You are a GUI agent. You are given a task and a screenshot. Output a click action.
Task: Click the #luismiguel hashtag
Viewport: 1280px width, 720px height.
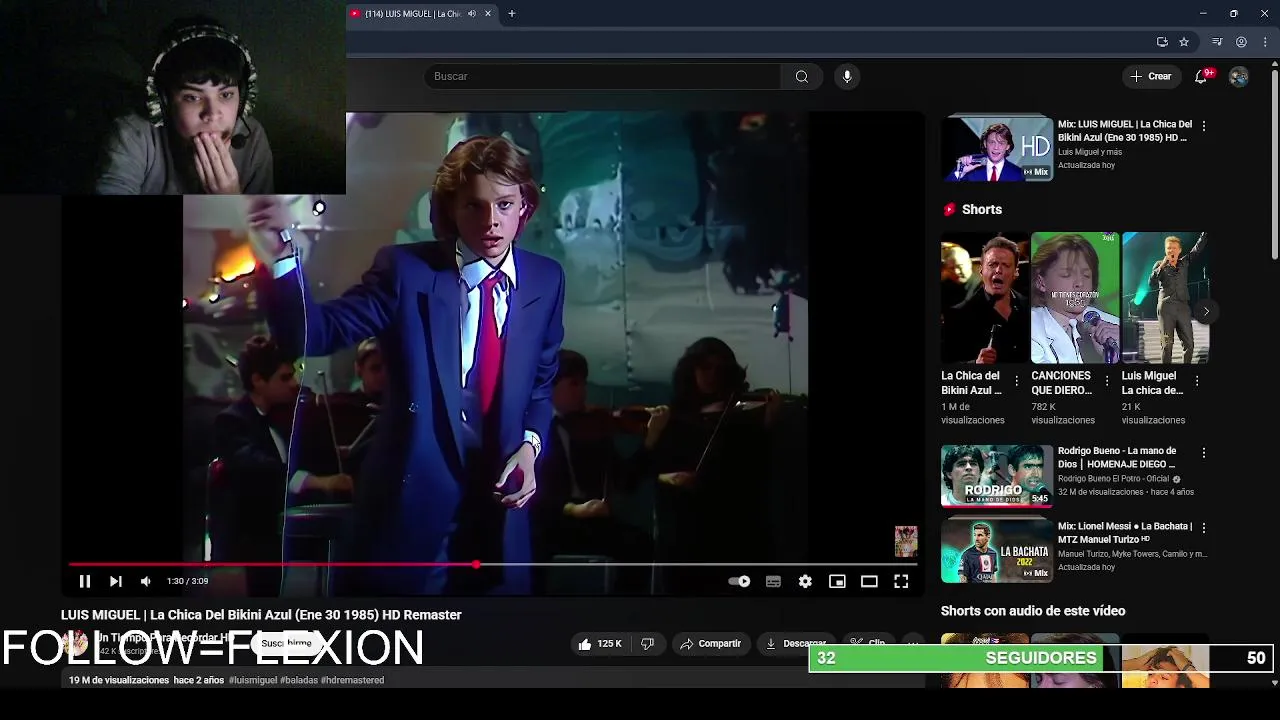point(253,680)
